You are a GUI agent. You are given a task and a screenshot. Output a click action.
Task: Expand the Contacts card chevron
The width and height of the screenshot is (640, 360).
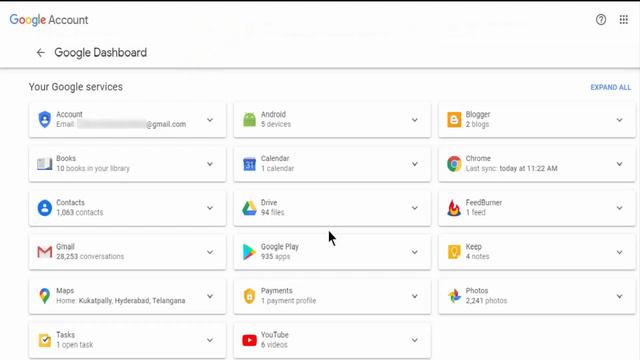(210, 208)
